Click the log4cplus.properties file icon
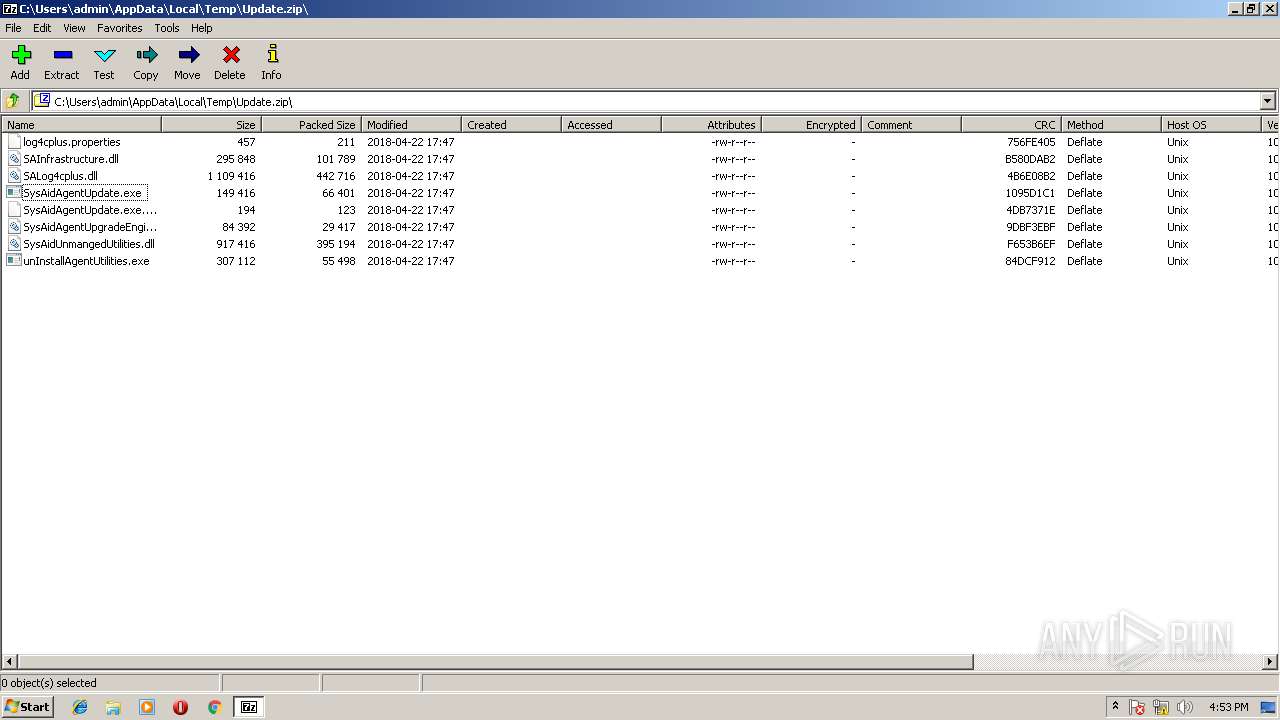Image resolution: width=1280 pixels, height=720 pixels. 14,142
